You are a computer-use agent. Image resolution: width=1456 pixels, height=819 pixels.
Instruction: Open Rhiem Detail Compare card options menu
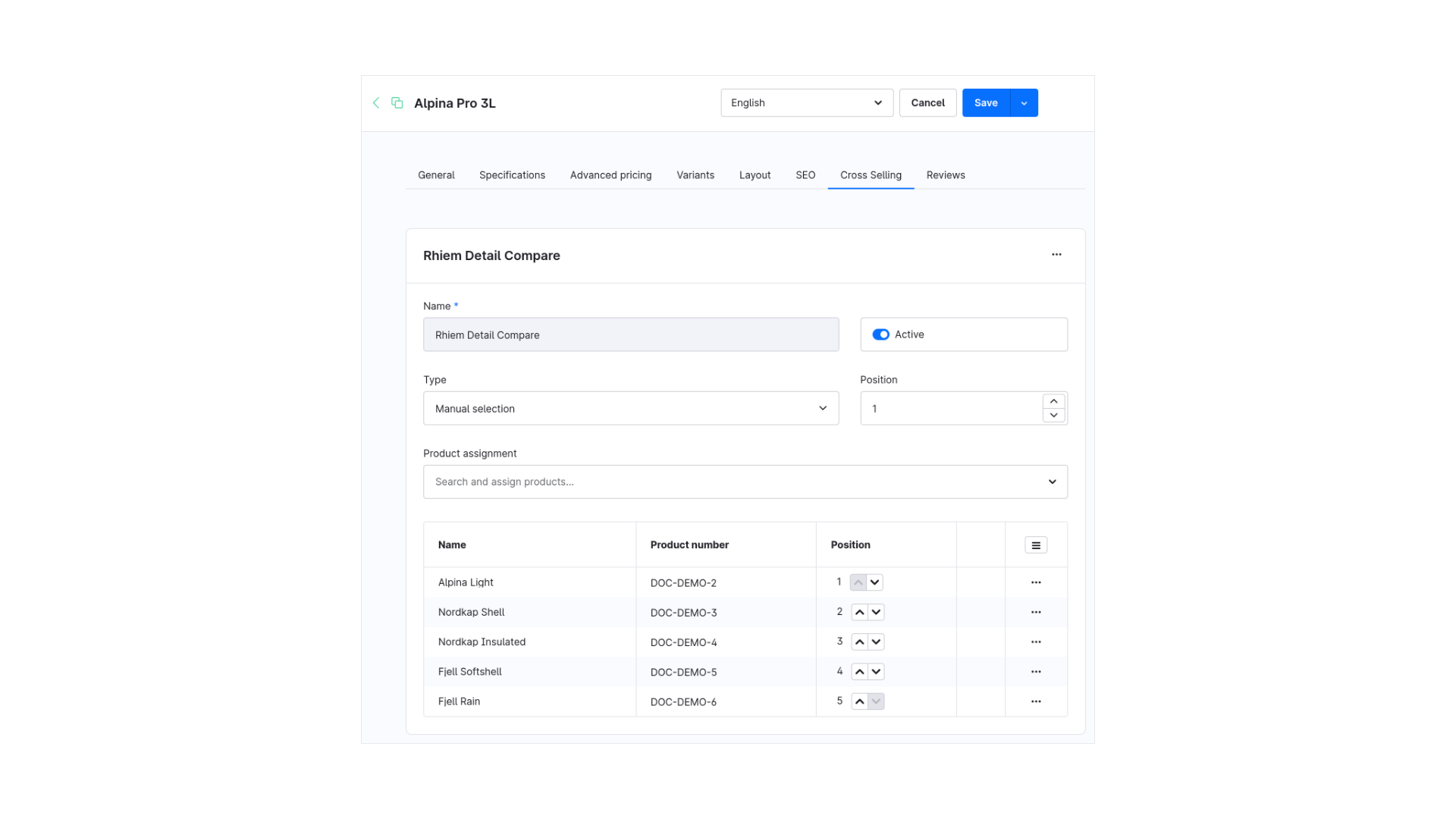(x=1056, y=255)
